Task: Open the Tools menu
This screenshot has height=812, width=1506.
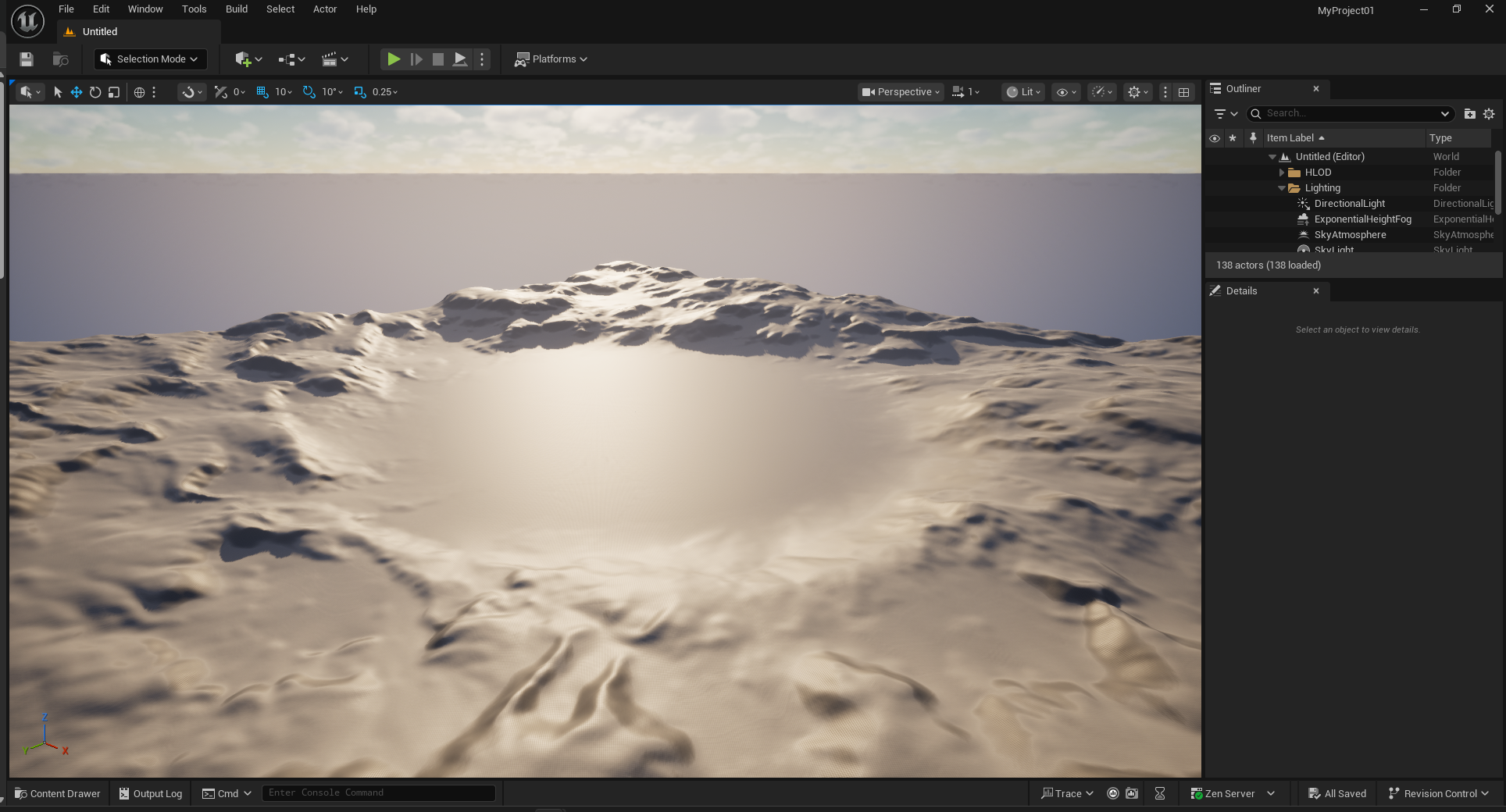Action: coord(194,9)
